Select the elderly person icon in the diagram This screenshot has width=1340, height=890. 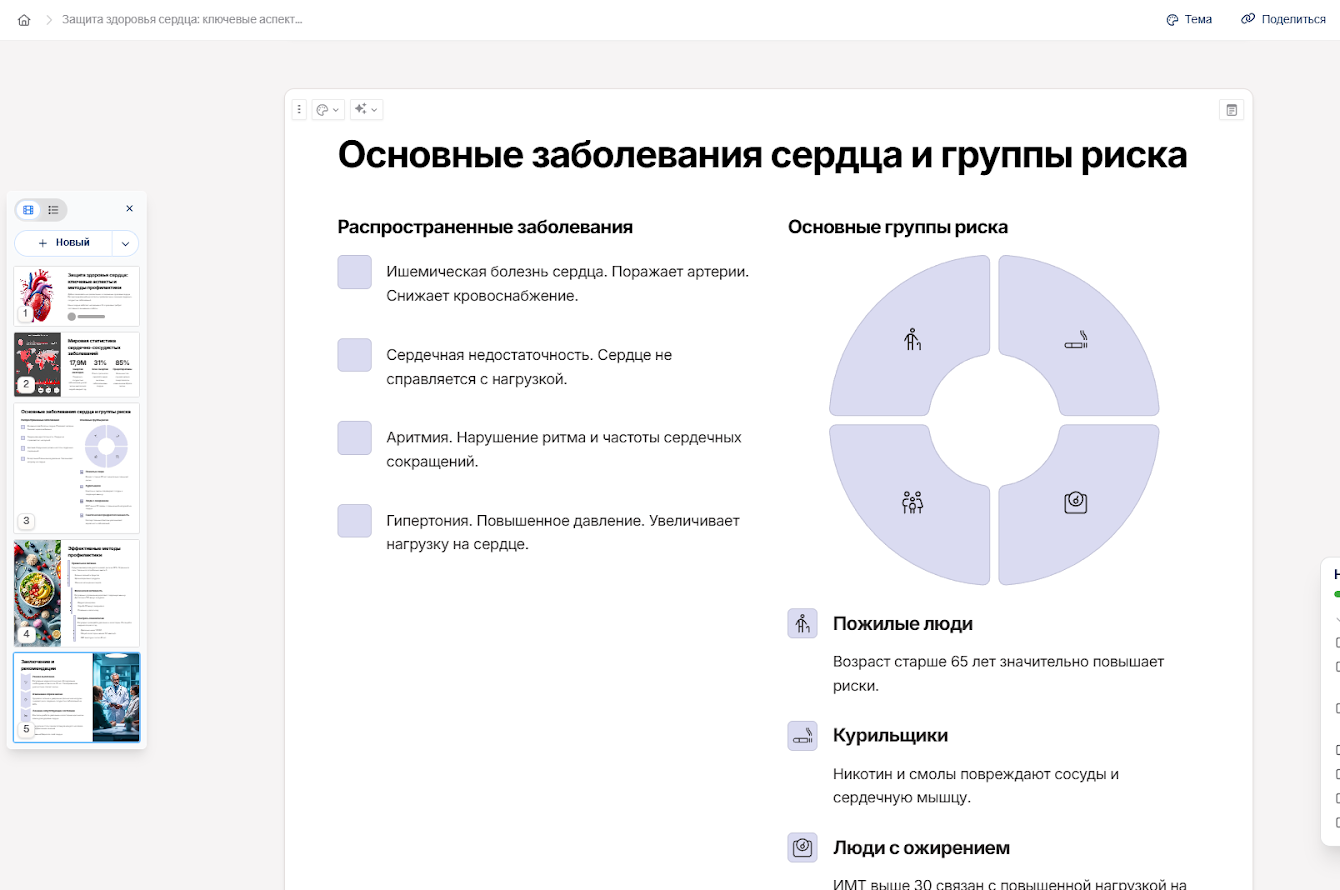911,340
